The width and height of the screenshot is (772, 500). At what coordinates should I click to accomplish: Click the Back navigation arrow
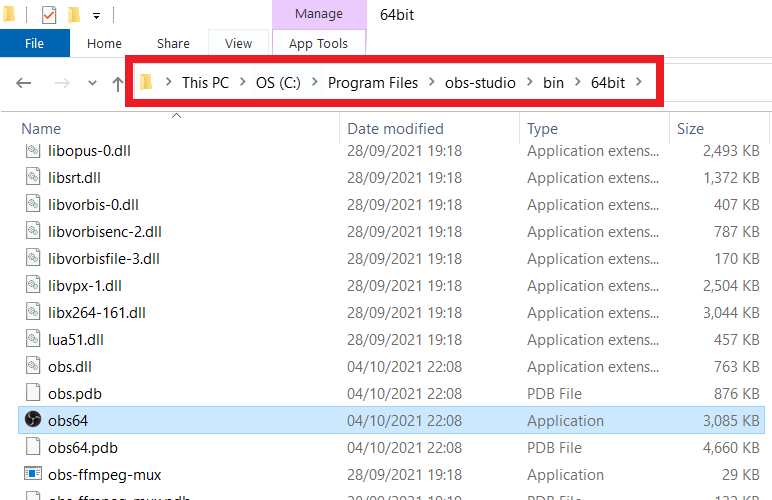[24, 83]
